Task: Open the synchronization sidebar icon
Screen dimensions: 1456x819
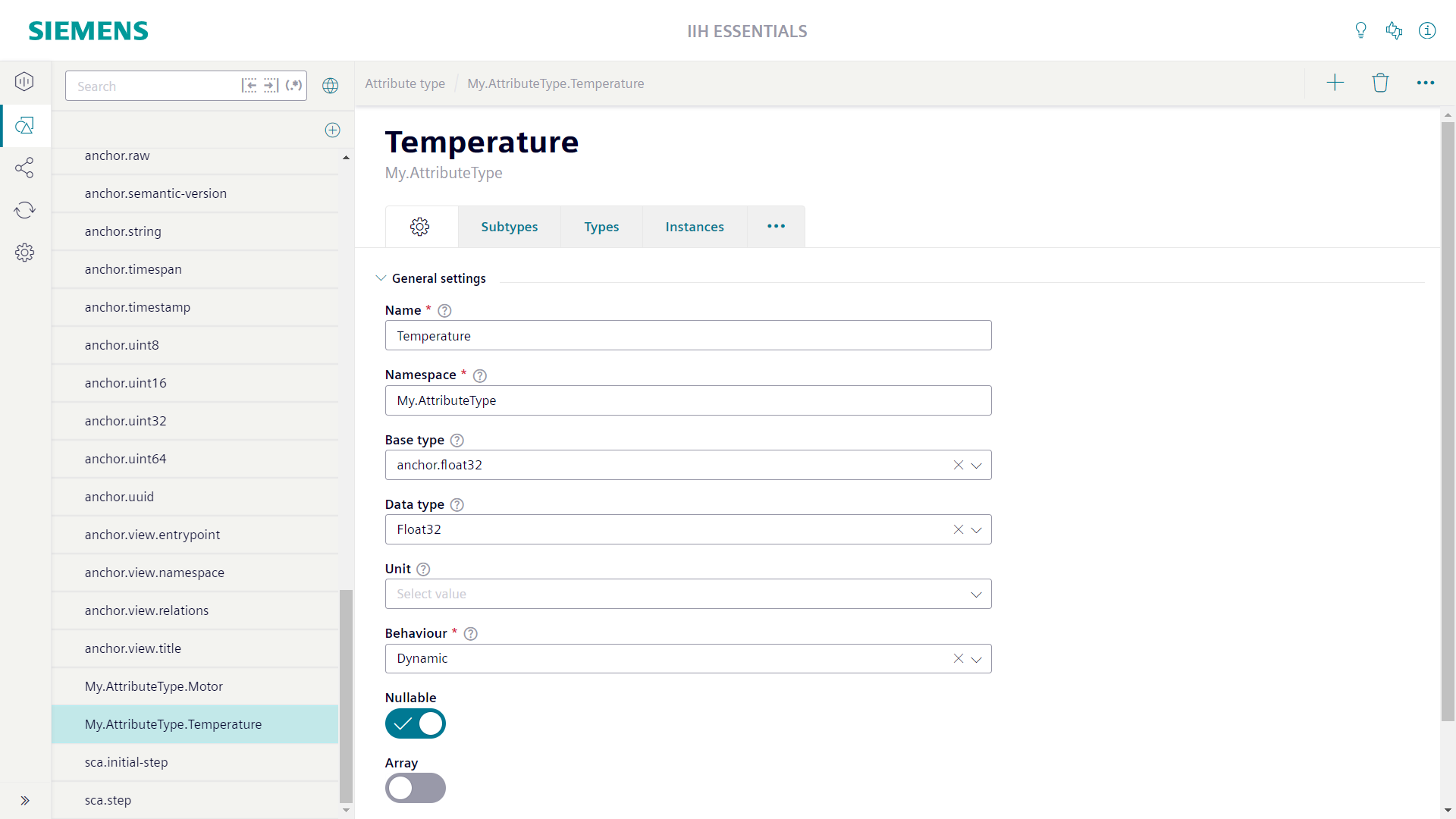Action: 24,210
